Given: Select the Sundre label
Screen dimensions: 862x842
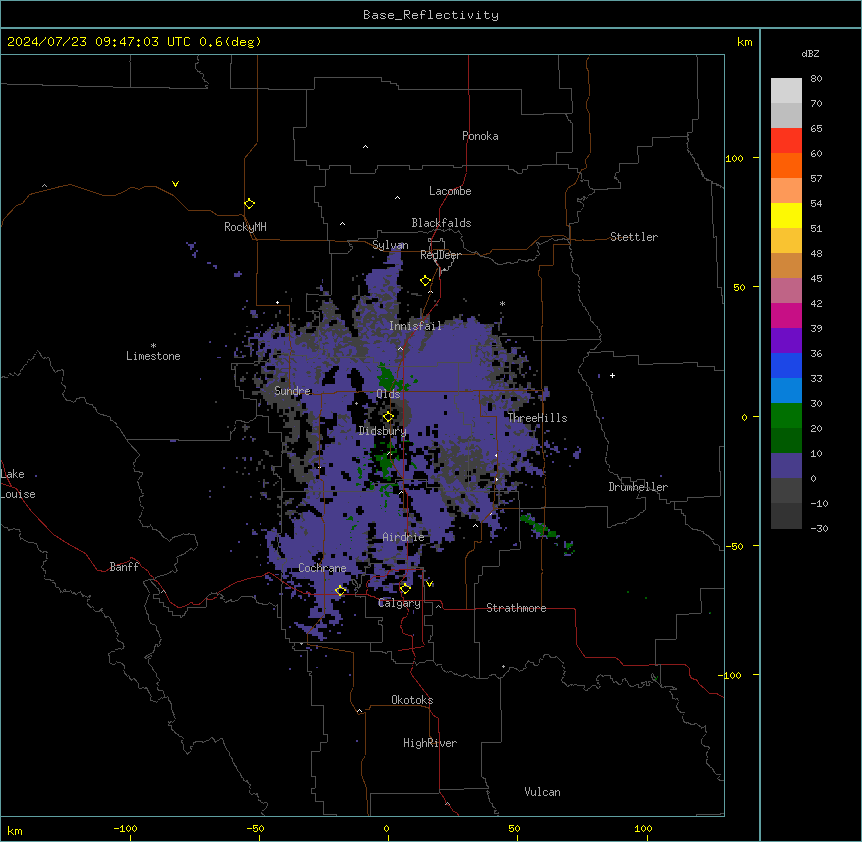Looking at the screenshot, I should pyautogui.click(x=292, y=391).
